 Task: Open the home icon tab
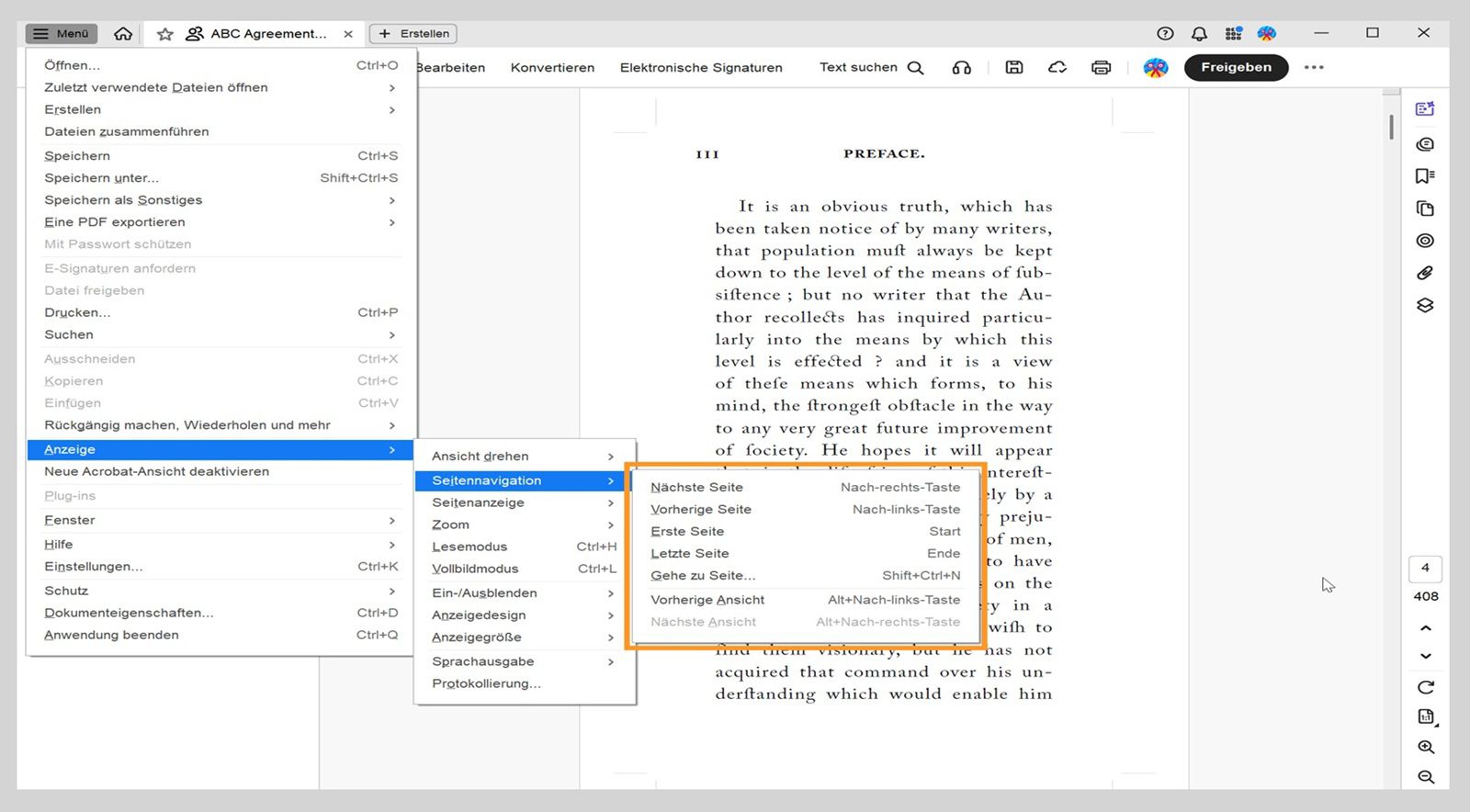[x=123, y=34]
